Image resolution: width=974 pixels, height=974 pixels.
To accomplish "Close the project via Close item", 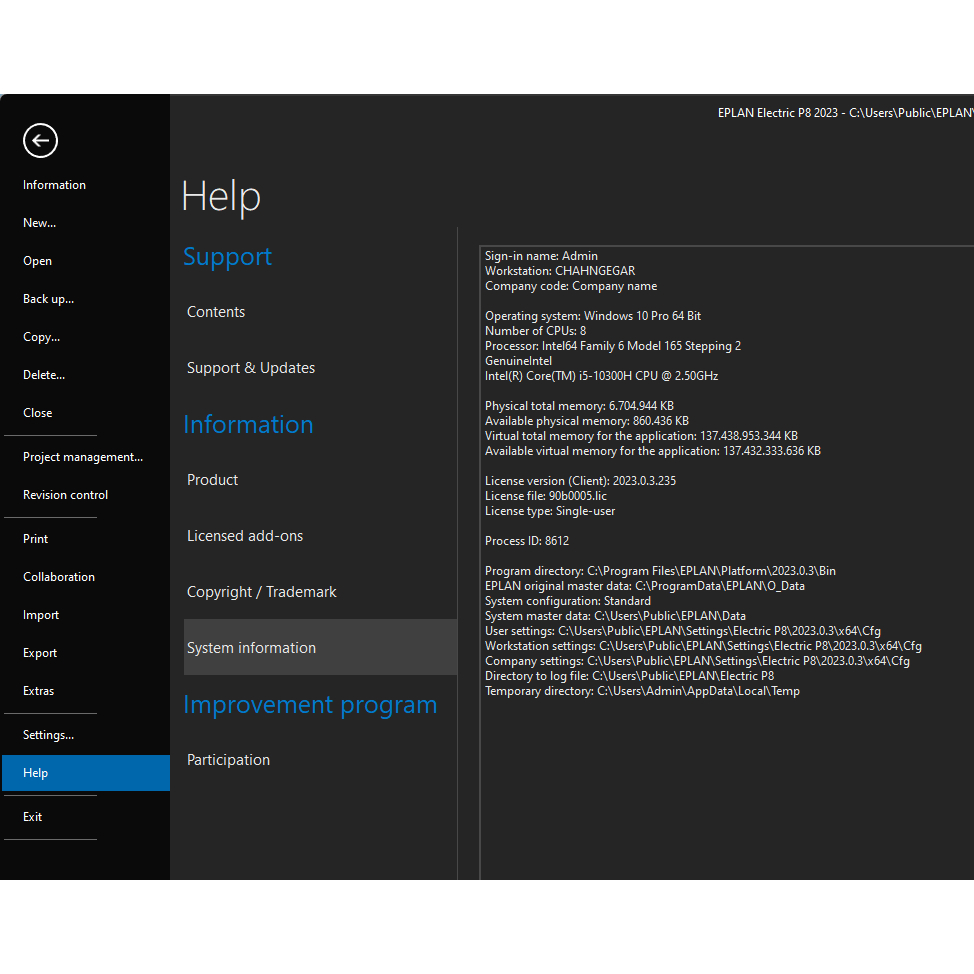I will pos(38,413).
